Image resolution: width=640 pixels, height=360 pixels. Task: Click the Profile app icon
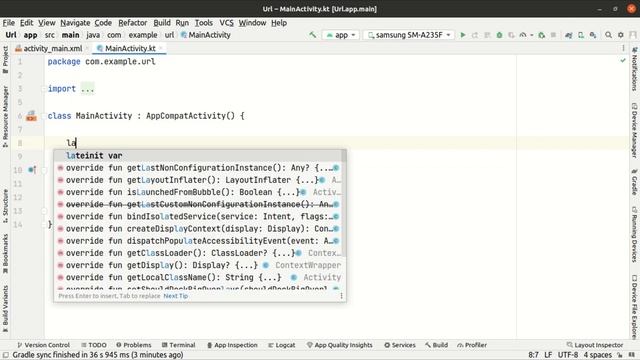(x=523, y=35)
